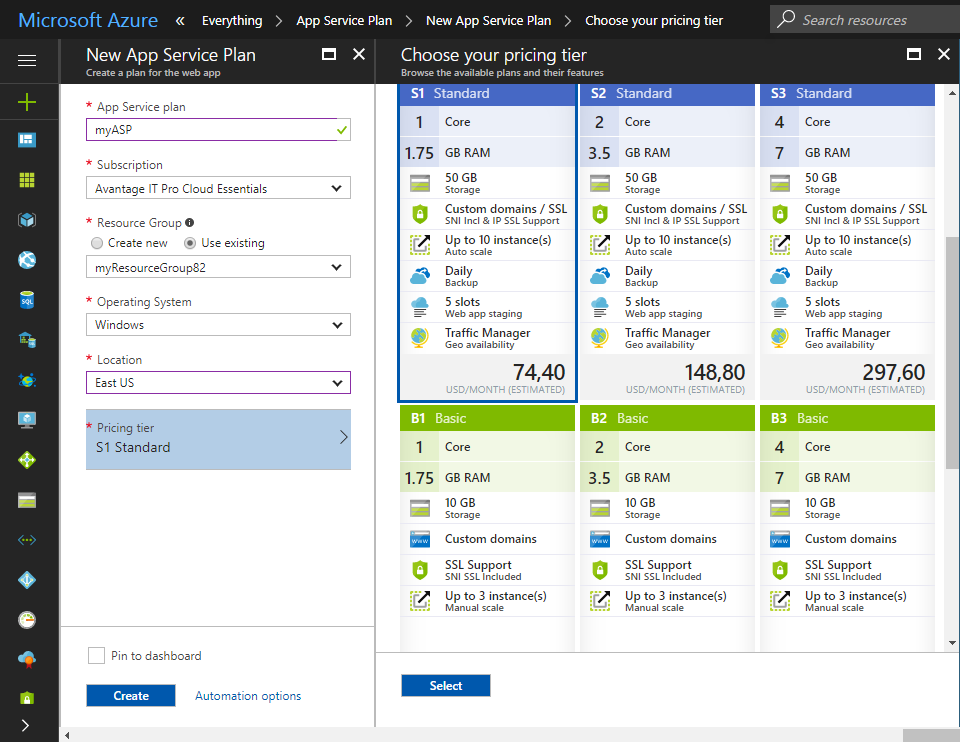Click the Select button

click(446, 686)
